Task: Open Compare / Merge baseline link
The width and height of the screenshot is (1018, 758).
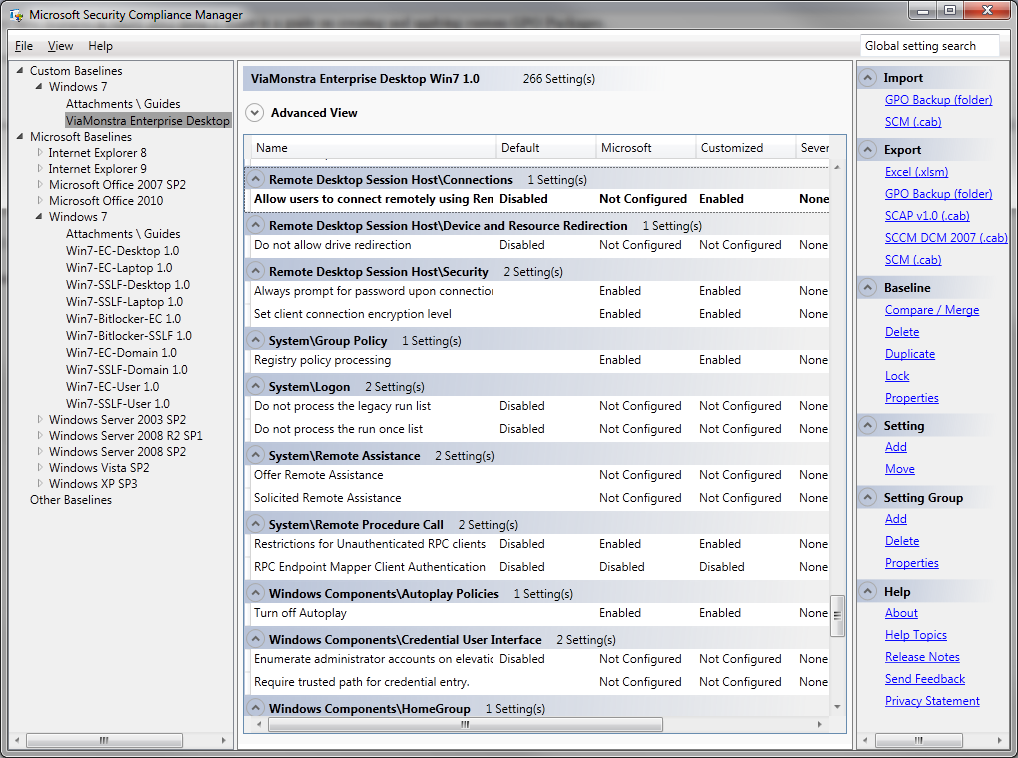Action: [x=932, y=310]
